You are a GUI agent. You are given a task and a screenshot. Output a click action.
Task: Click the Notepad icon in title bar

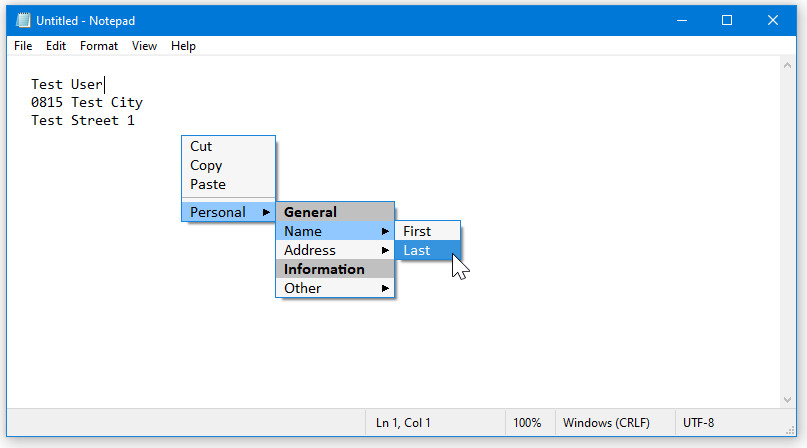tap(23, 20)
